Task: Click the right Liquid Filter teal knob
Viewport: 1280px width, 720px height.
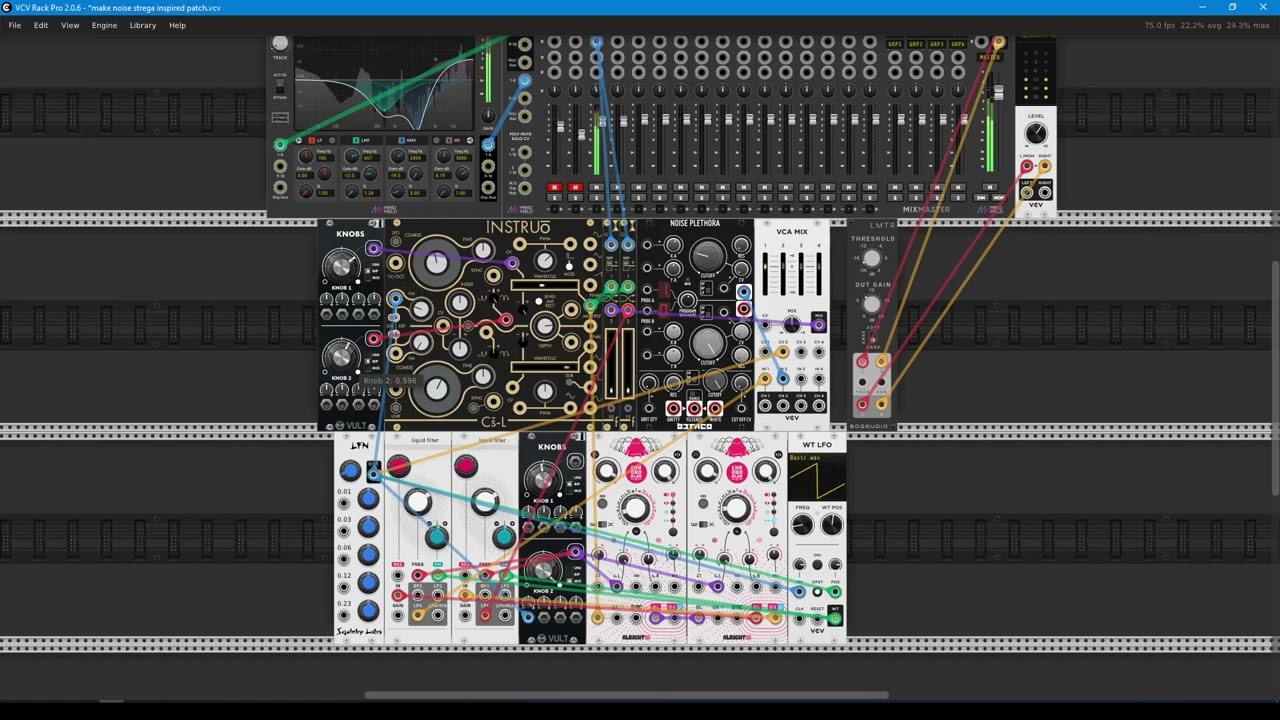Action: coord(504,537)
